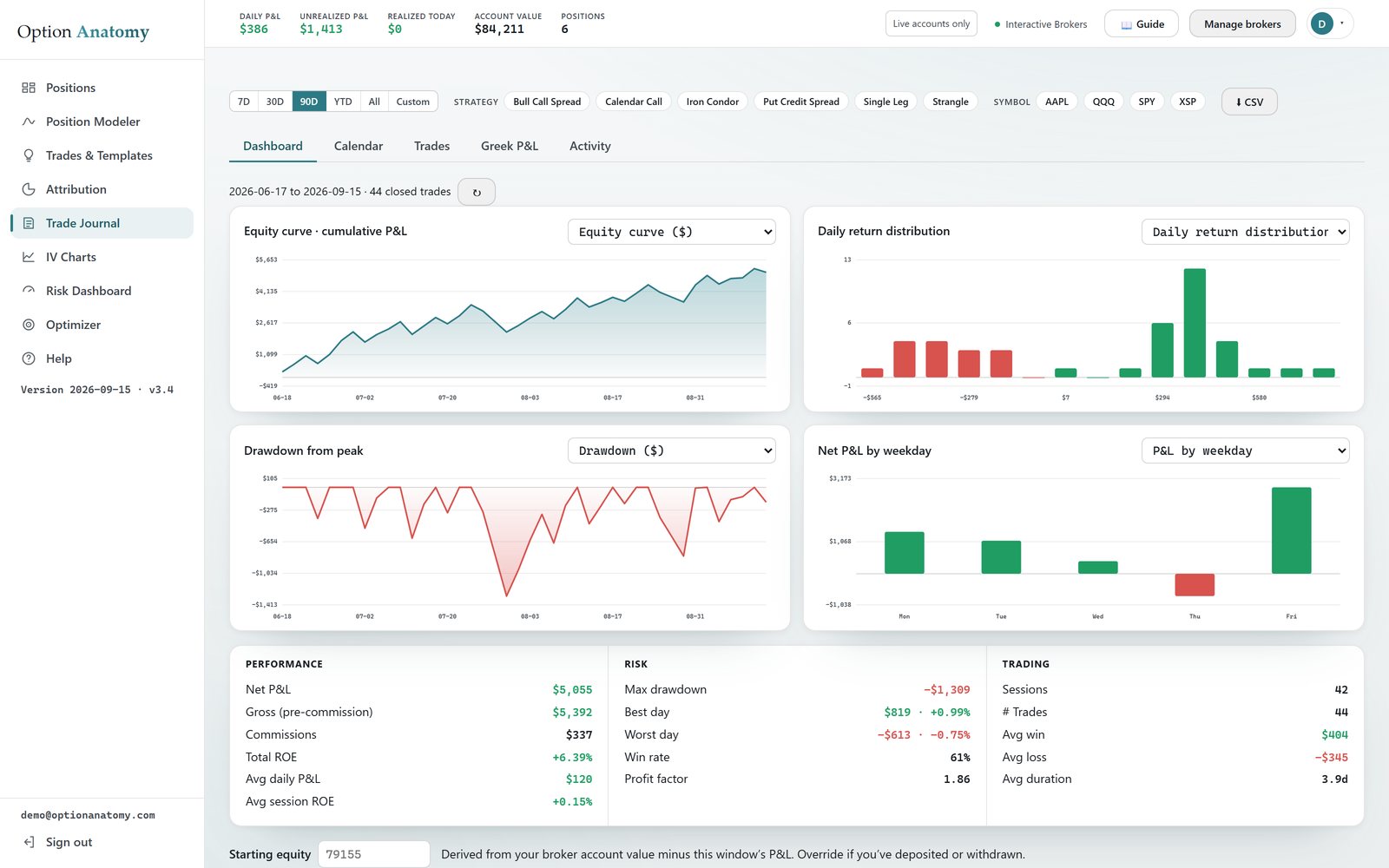Click the refresh icon beside closed trades

[x=477, y=192]
